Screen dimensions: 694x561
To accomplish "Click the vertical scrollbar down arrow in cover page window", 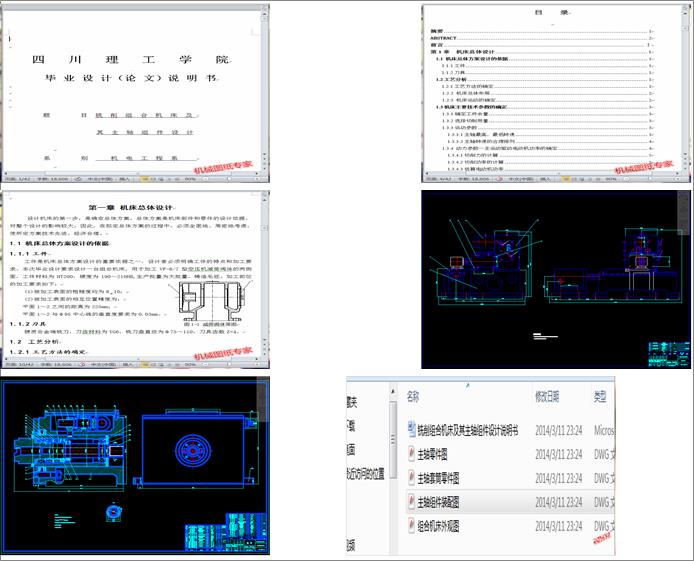I will [x=265, y=156].
